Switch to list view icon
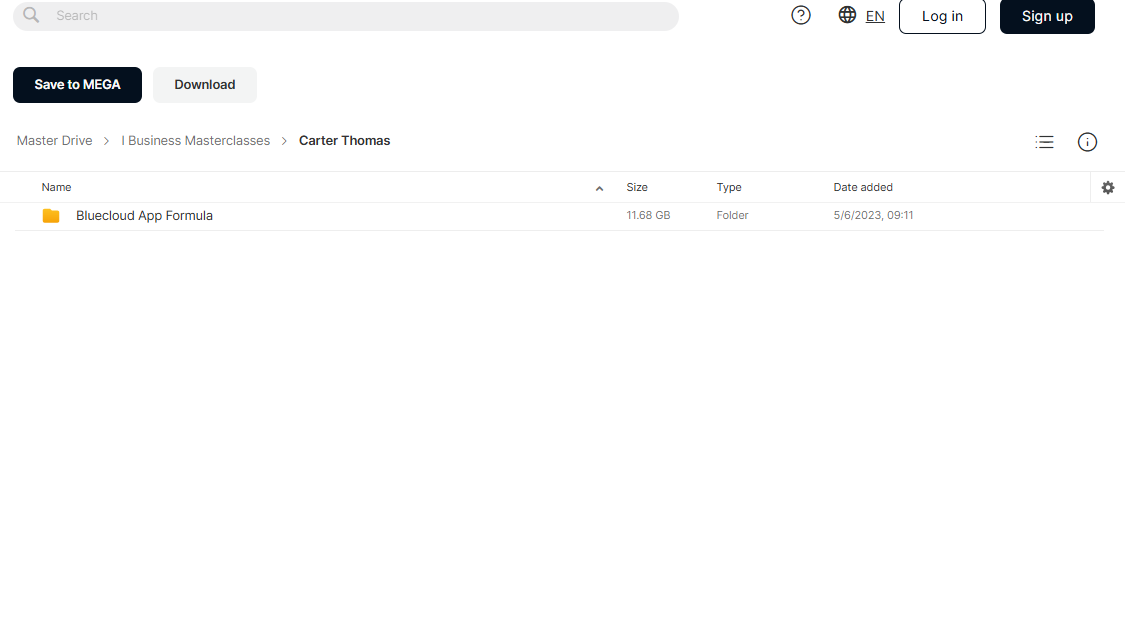The height and width of the screenshot is (622, 1125). pyautogui.click(x=1045, y=142)
